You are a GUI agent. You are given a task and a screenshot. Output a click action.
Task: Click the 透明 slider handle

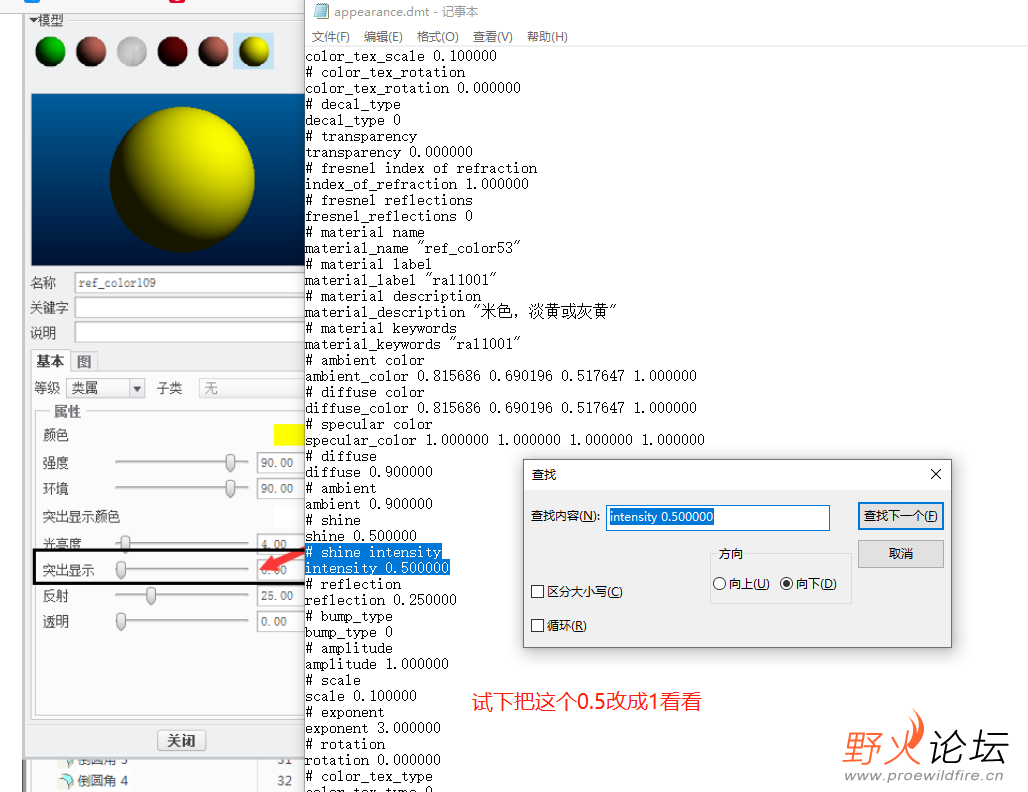121,621
